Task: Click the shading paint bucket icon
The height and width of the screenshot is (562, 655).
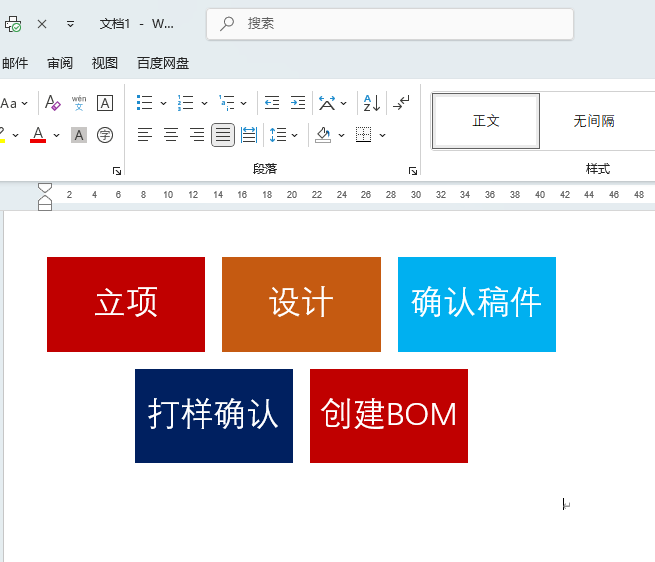Action: [x=323, y=135]
